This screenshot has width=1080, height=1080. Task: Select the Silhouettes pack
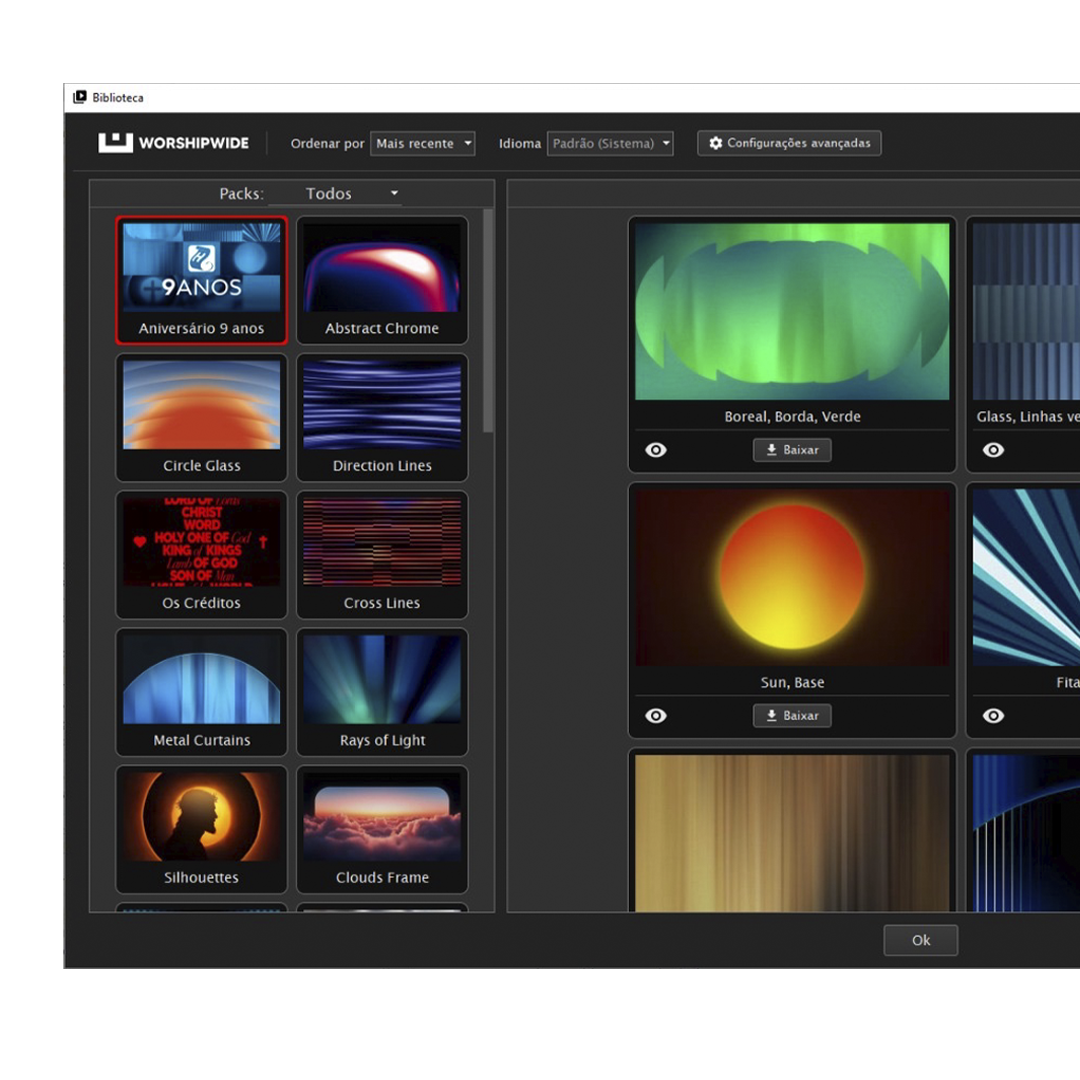(x=202, y=829)
